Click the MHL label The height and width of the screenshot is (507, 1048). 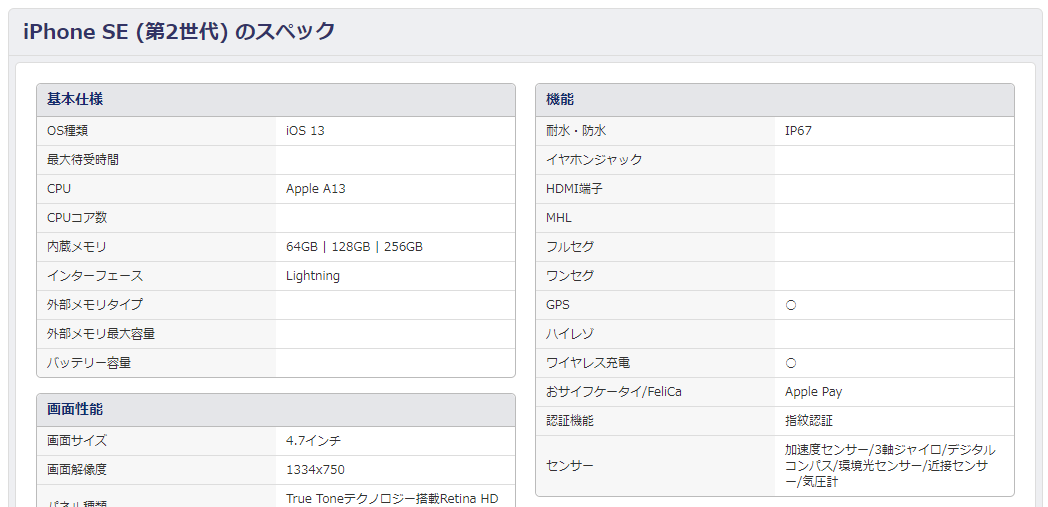coord(559,218)
